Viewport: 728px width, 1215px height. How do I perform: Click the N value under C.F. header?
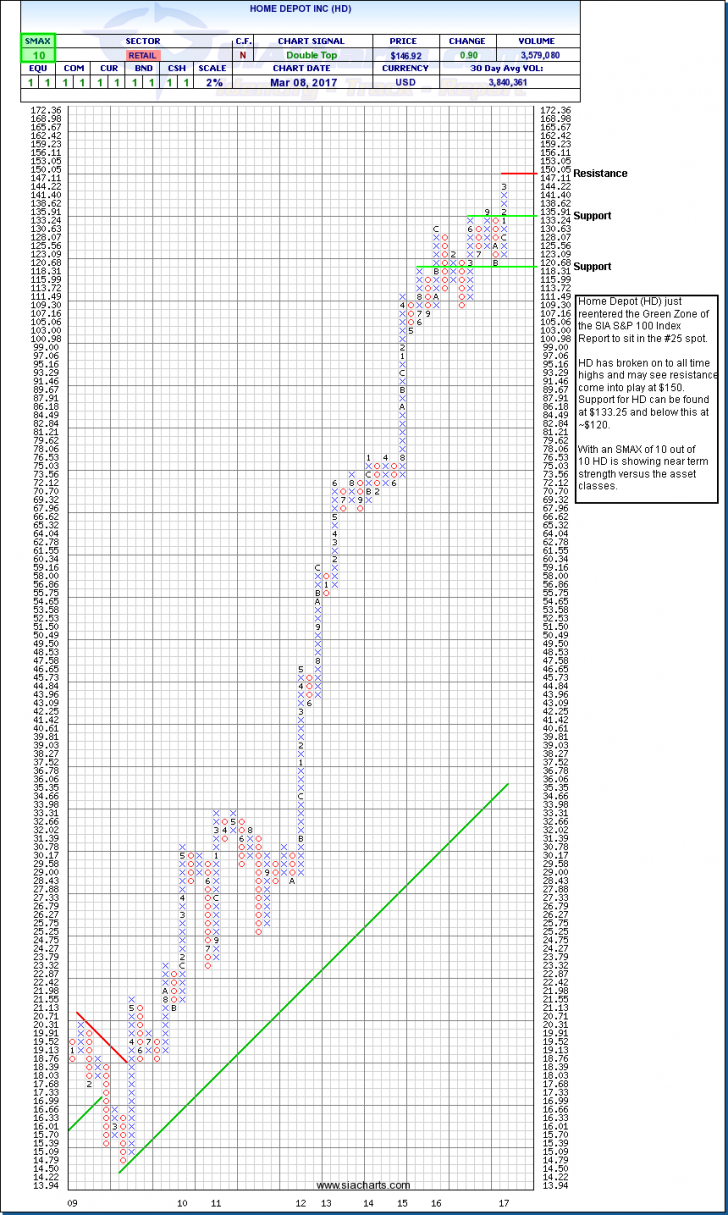click(x=243, y=56)
